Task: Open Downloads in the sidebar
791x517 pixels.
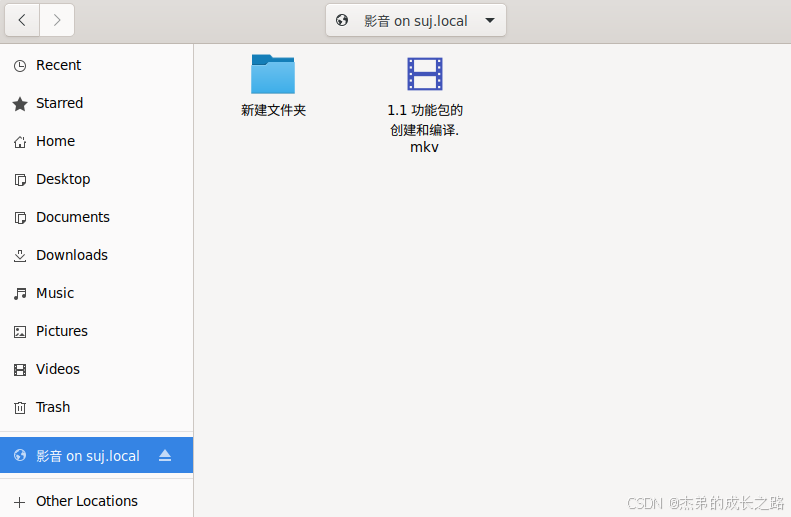Action: 96,255
